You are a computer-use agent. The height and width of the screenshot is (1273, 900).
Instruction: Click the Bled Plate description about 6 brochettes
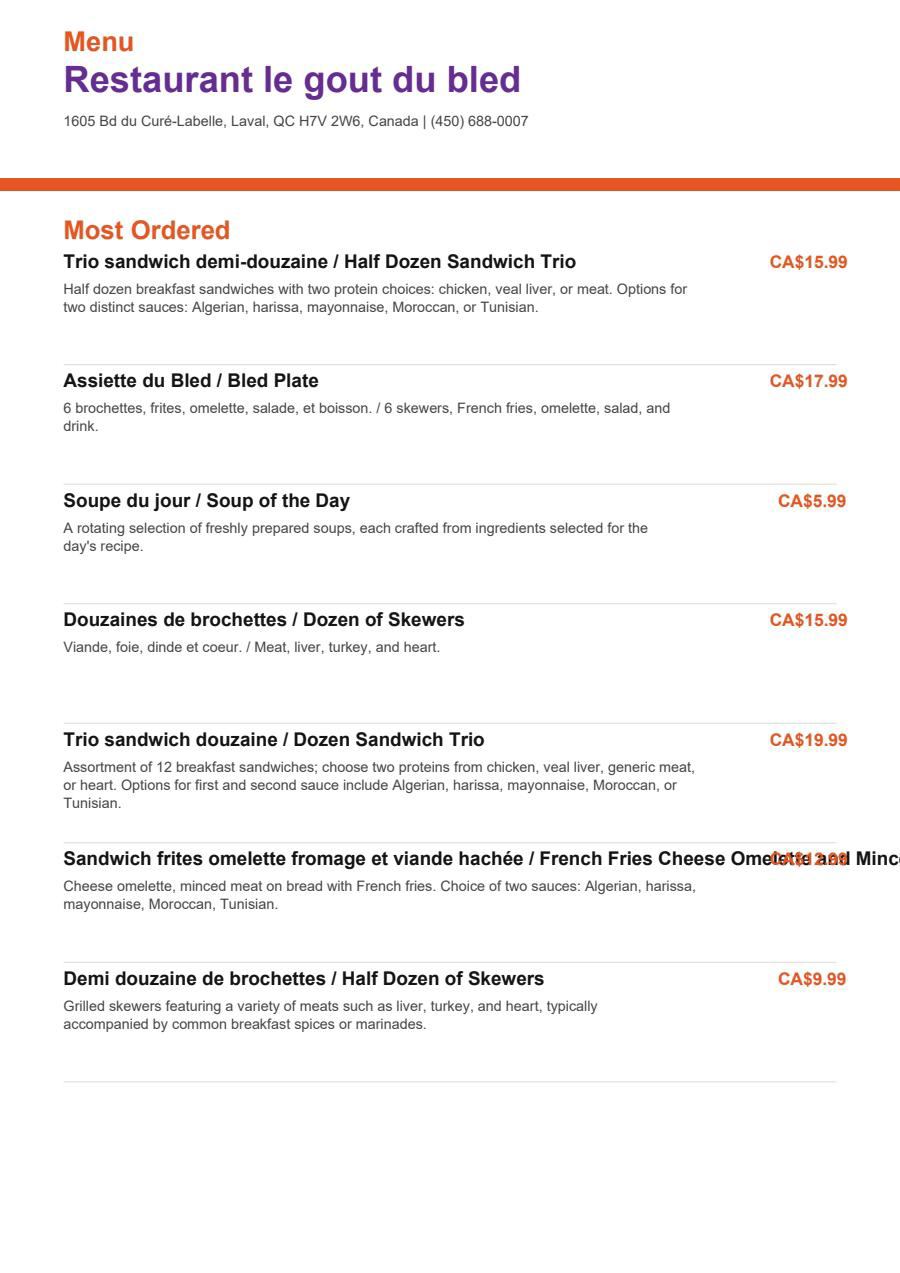click(x=367, y=417)
